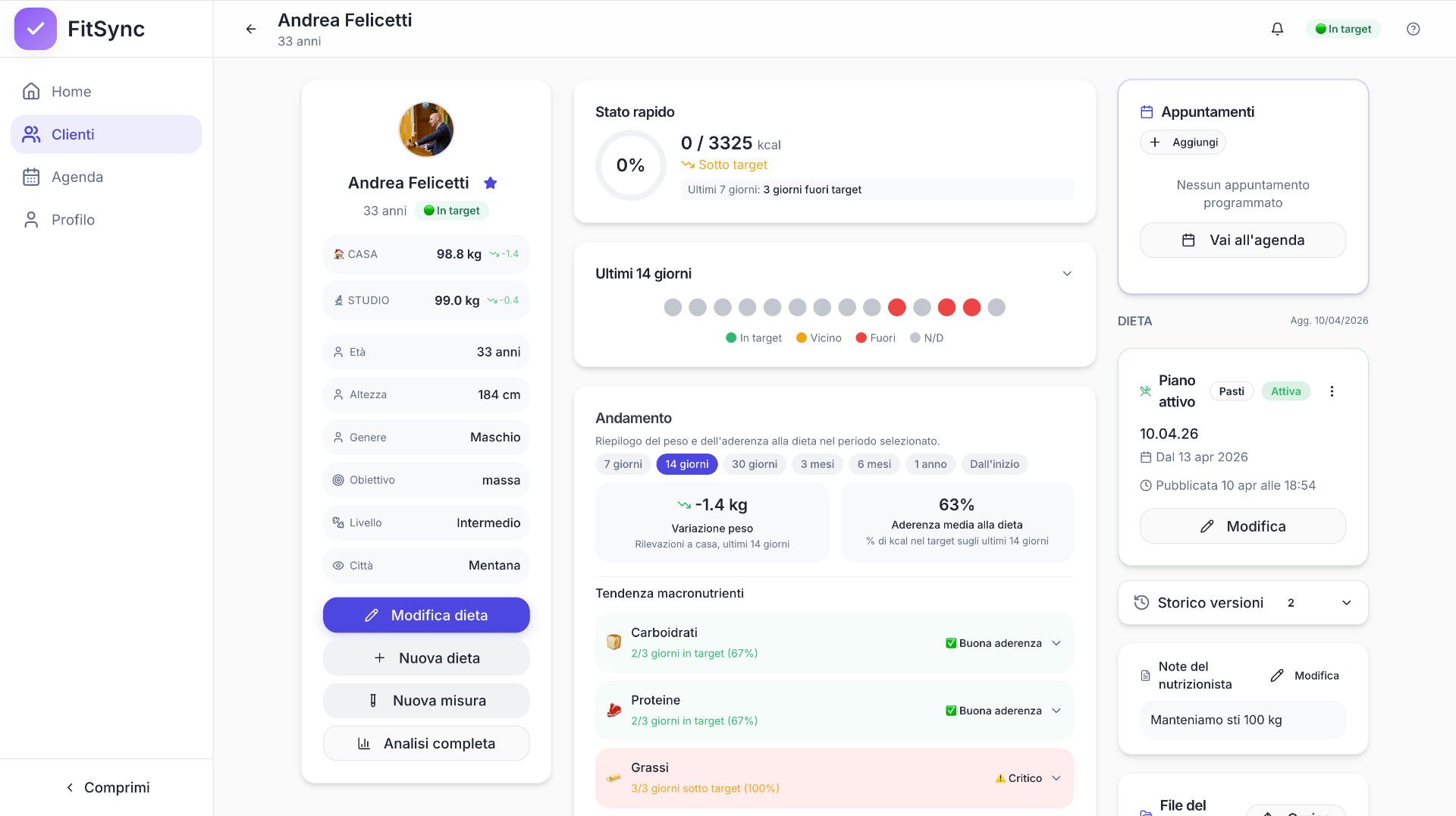
Task: Click the Attiva status badge
Action: [1286, 391]
